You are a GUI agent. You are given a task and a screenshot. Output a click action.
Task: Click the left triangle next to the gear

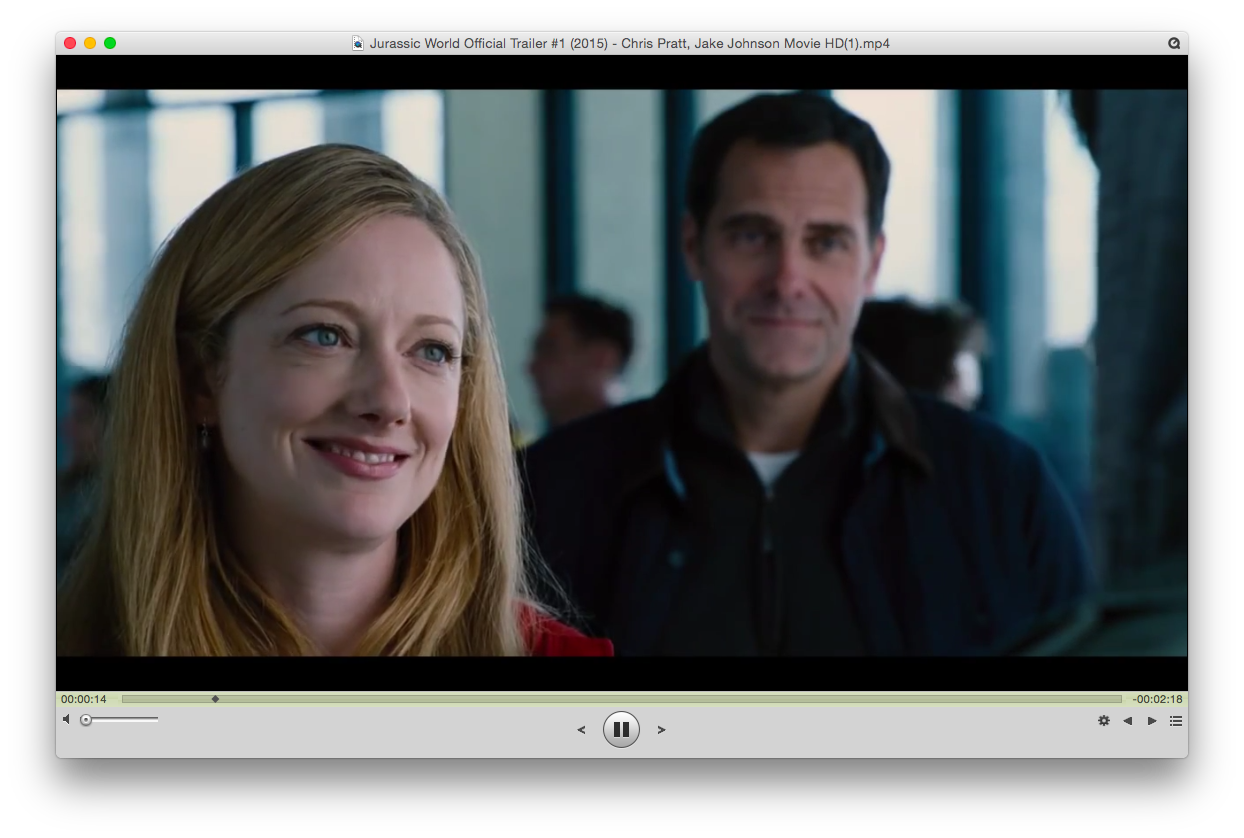click(x=1127, y=720)
